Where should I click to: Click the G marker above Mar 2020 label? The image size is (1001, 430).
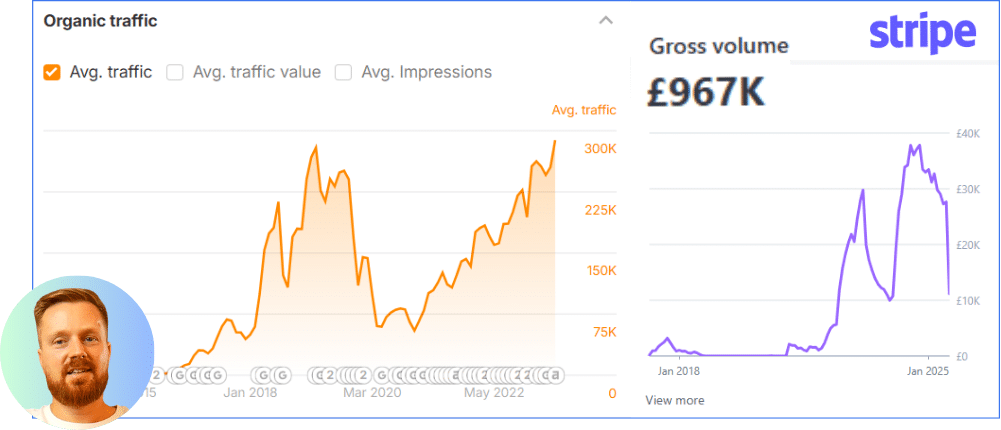(383, 376)
